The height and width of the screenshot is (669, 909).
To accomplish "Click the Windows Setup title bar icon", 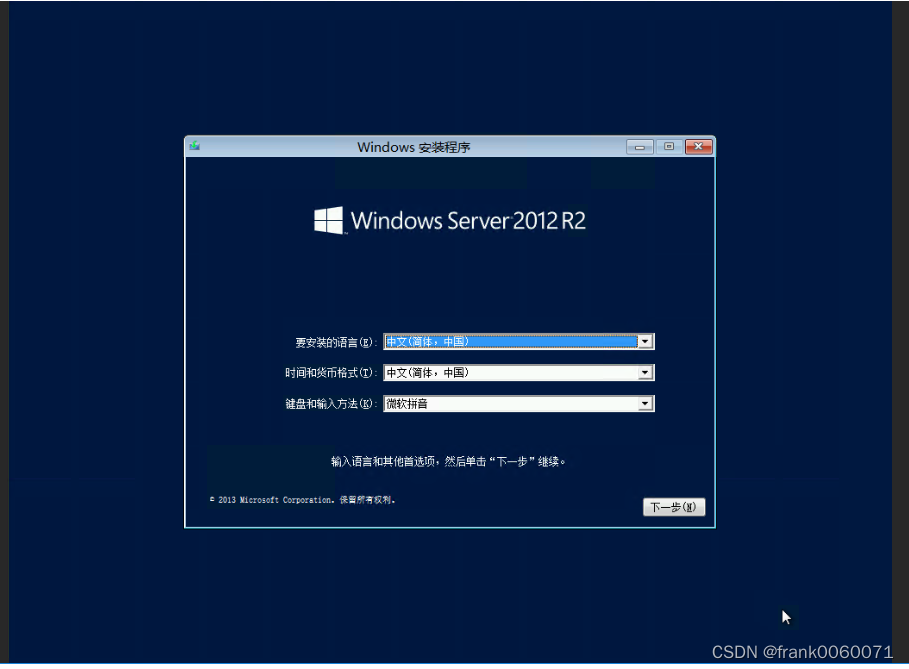I will 195,146.
